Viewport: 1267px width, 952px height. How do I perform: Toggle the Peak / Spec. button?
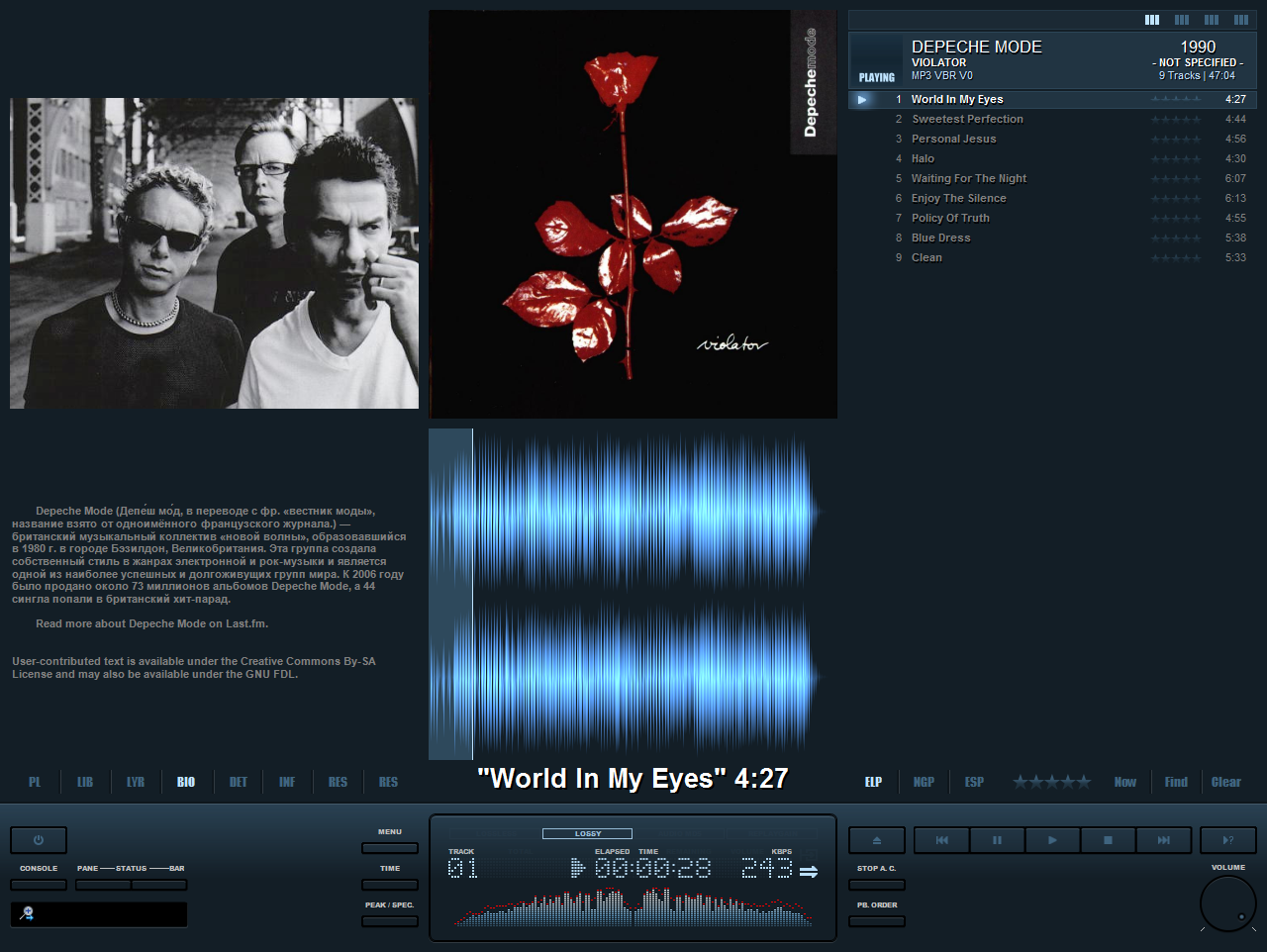(390, 921)
